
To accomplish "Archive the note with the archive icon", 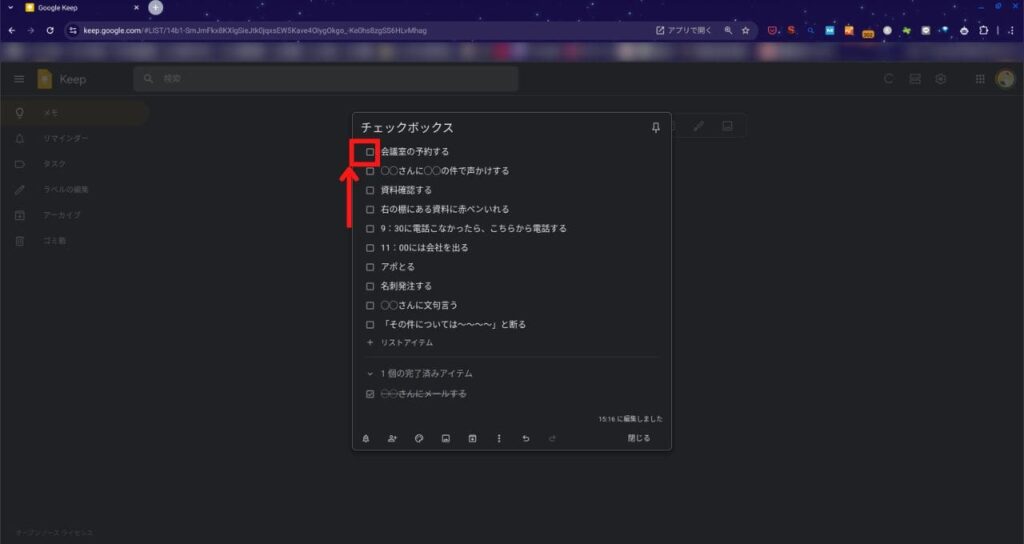I will [x=472, y=438].
